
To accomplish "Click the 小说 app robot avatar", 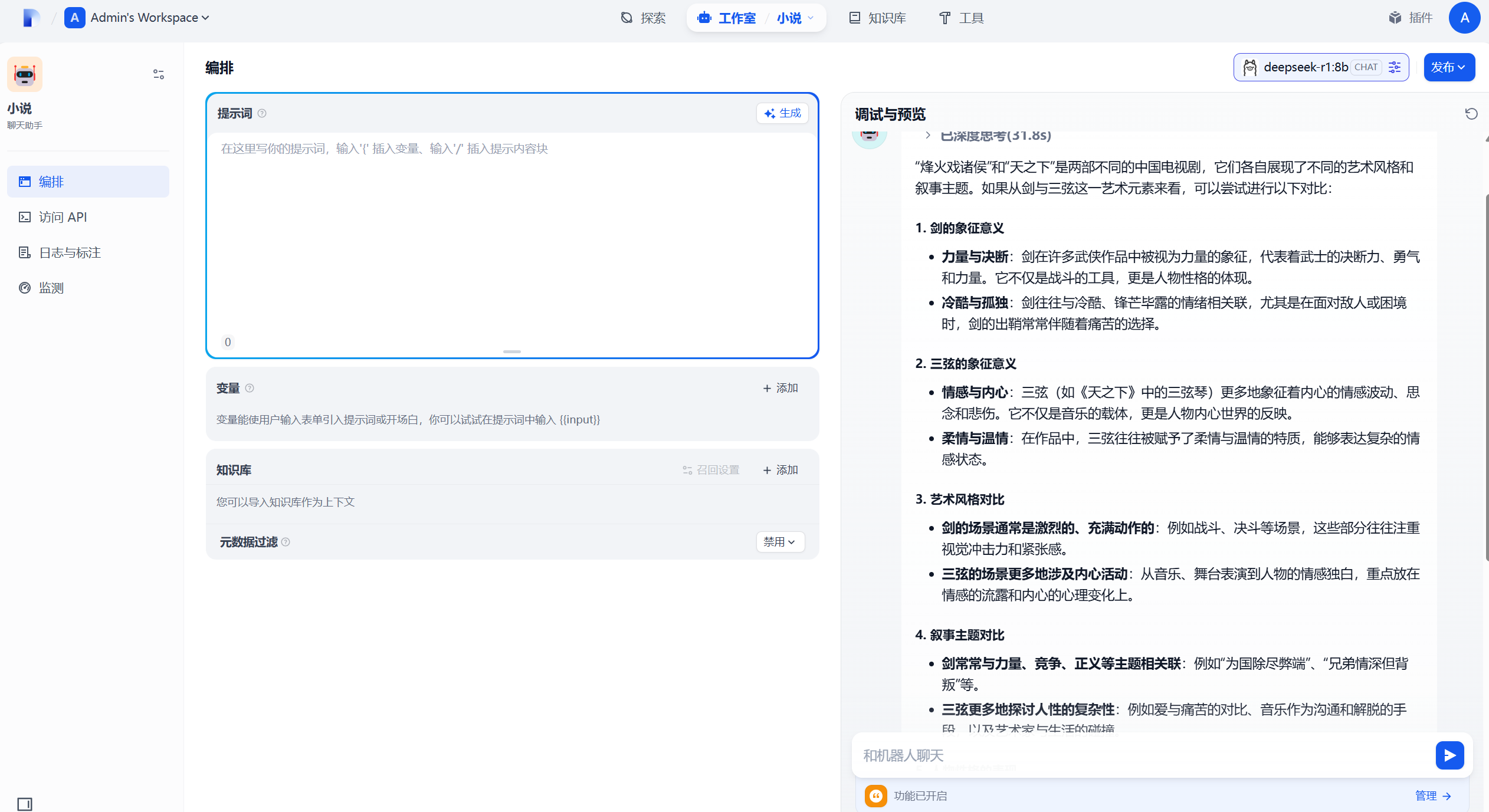I will [x=25, y=74].
